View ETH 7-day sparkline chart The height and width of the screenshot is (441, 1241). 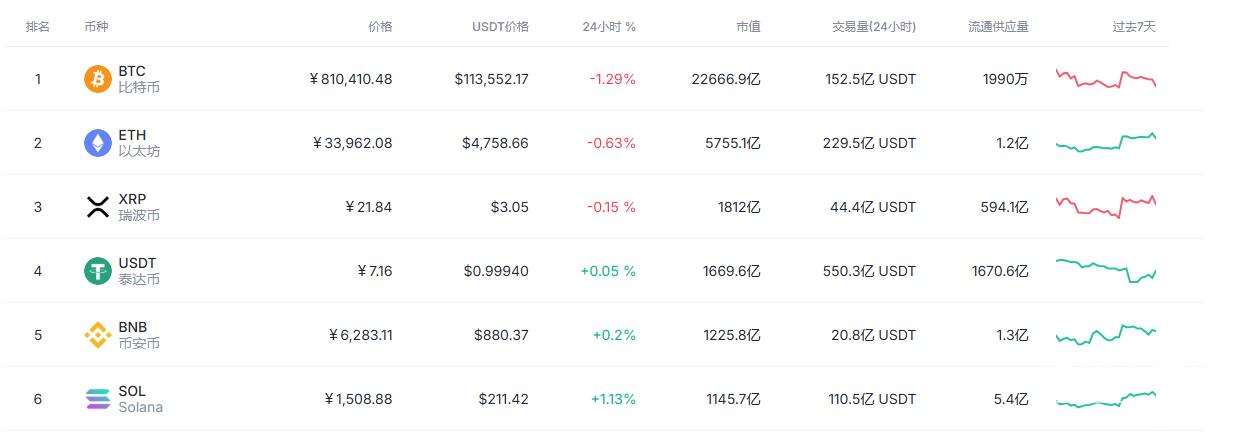click(x=1105, y=143)
